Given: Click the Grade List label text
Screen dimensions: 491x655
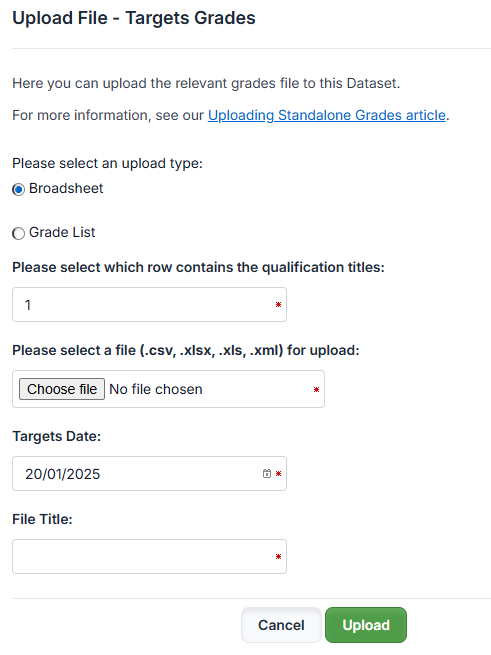Looking at the screenshot, I should tap(62, 232).
